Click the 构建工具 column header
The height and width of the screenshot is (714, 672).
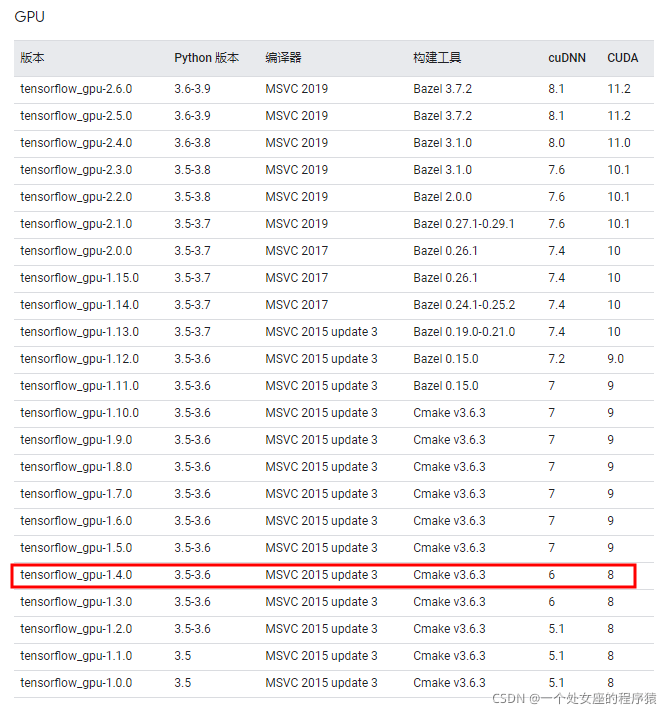tap(437, 58)
